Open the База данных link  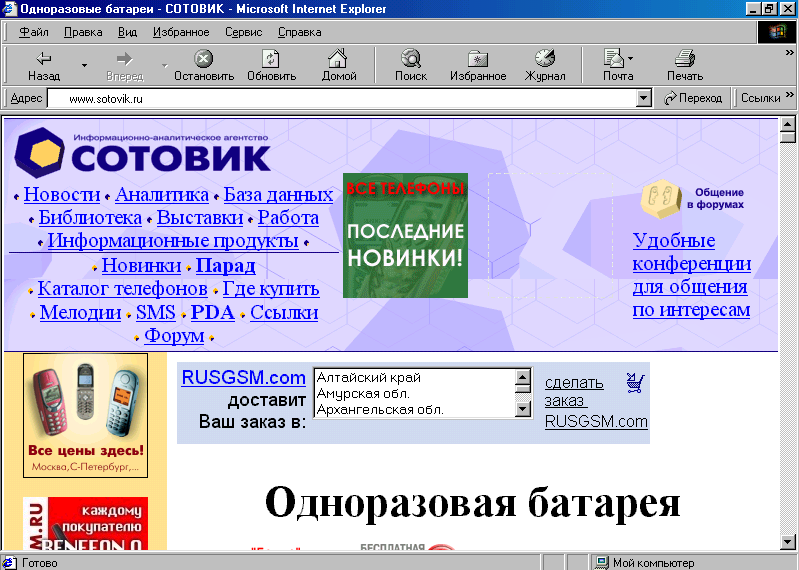278,195
